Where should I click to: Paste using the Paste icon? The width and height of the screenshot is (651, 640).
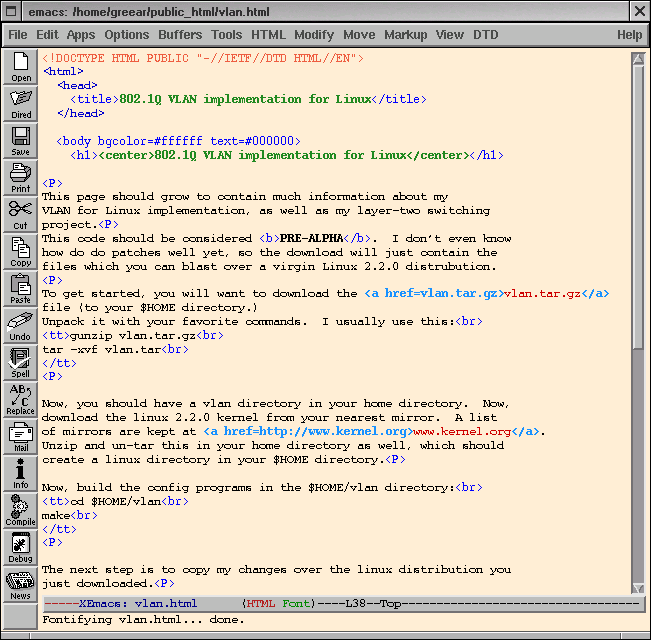point(21,289)
